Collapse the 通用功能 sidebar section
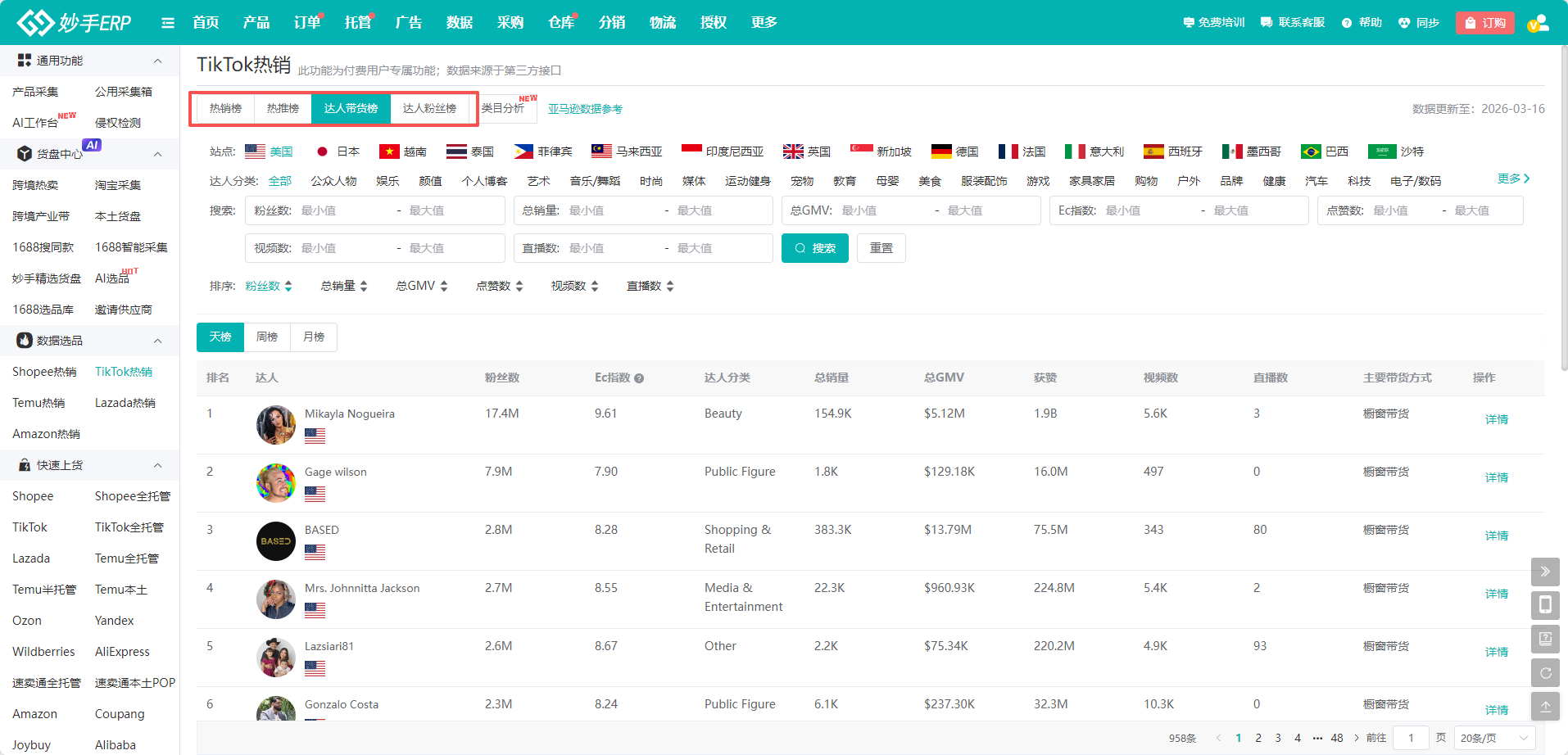This screenshot has width=1568, height=755. coord(157,61)
